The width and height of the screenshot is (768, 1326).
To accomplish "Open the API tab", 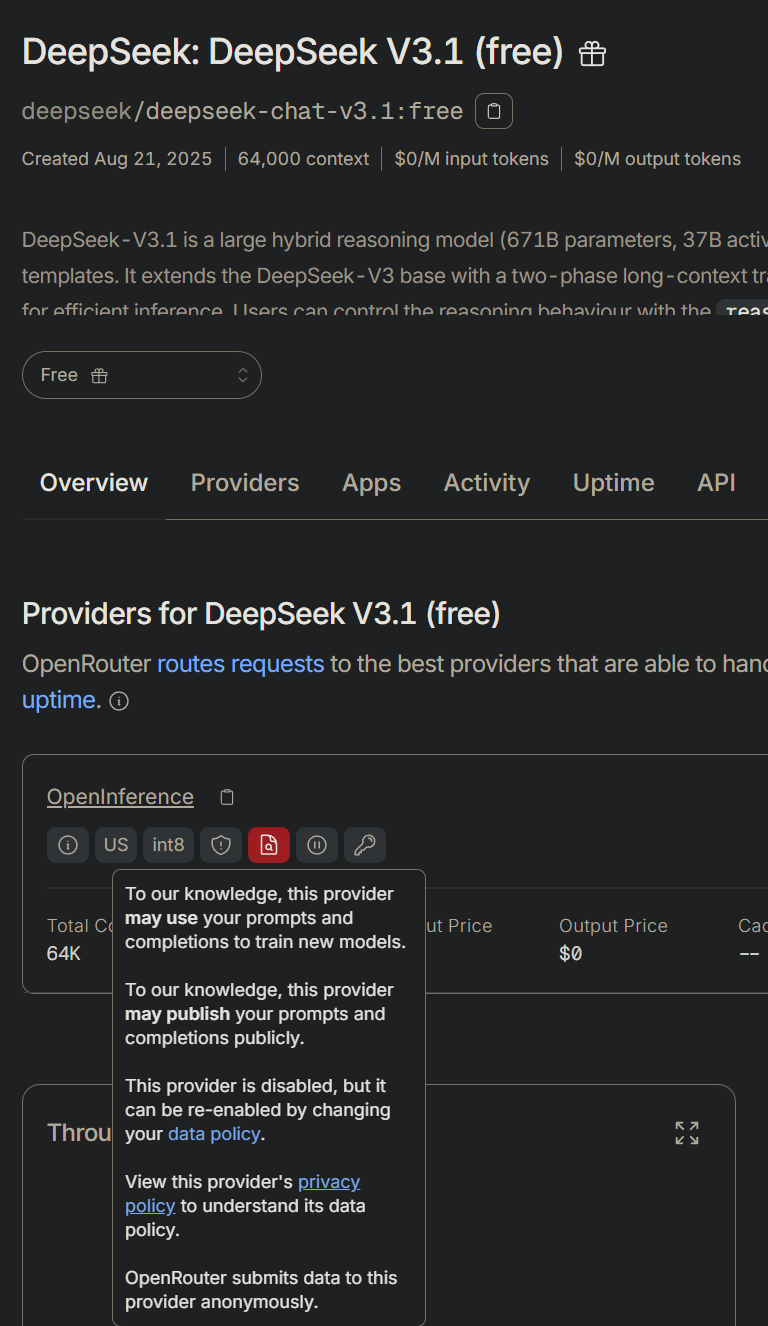I will 716,483.
